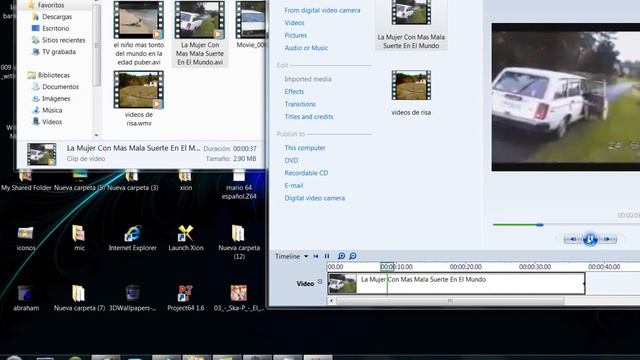Select the clip on the Video track
Image resolution: width=640 pixels, height=360 pixels.
click(x=456, y=284)
